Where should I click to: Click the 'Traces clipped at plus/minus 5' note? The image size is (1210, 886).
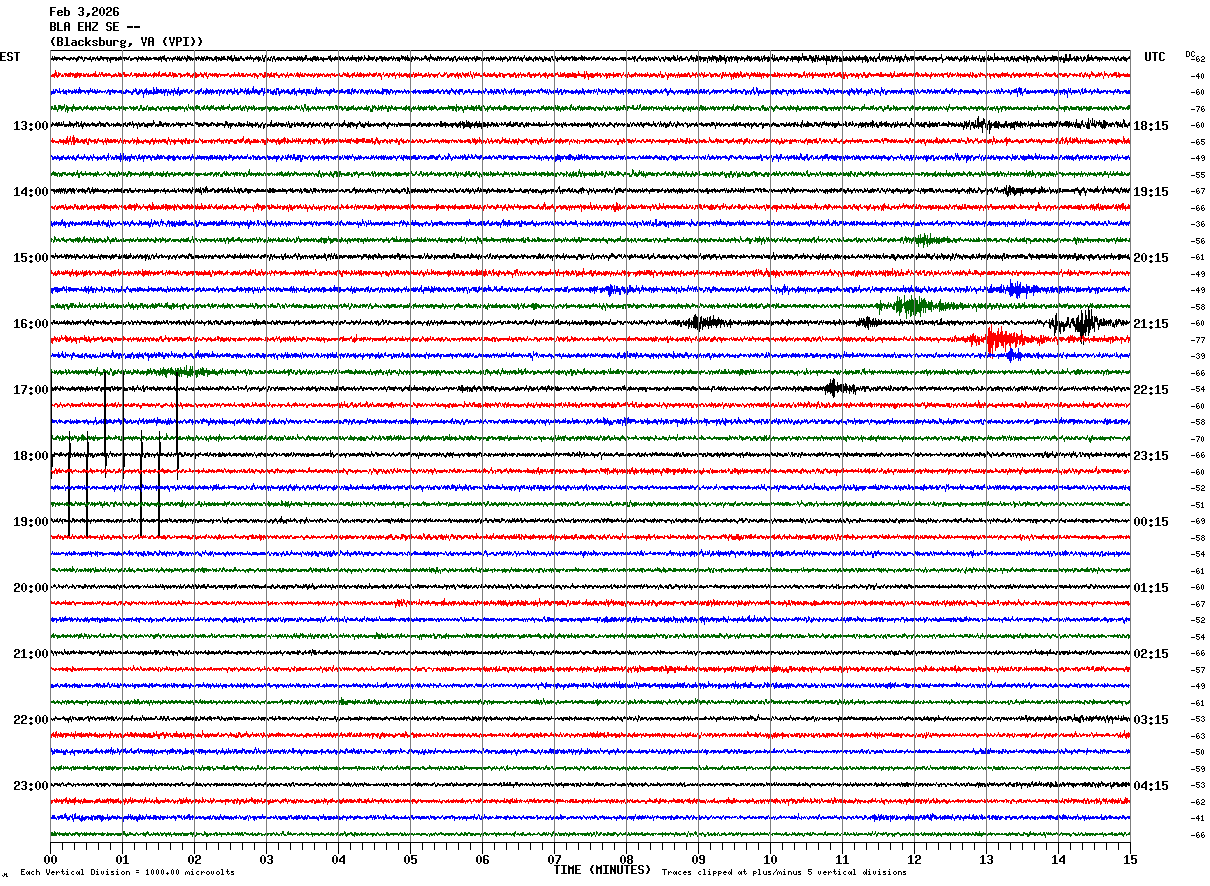[784, 873]
